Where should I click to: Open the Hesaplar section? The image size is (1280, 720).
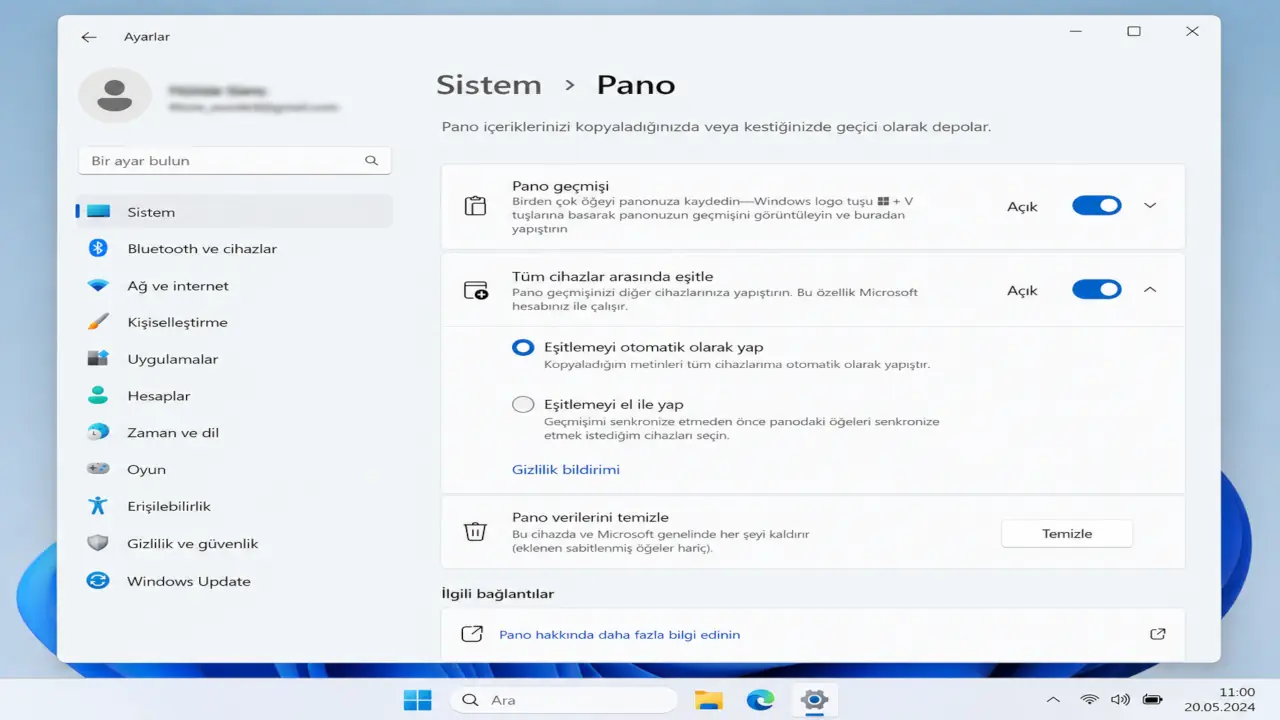[x=234, y=396]
